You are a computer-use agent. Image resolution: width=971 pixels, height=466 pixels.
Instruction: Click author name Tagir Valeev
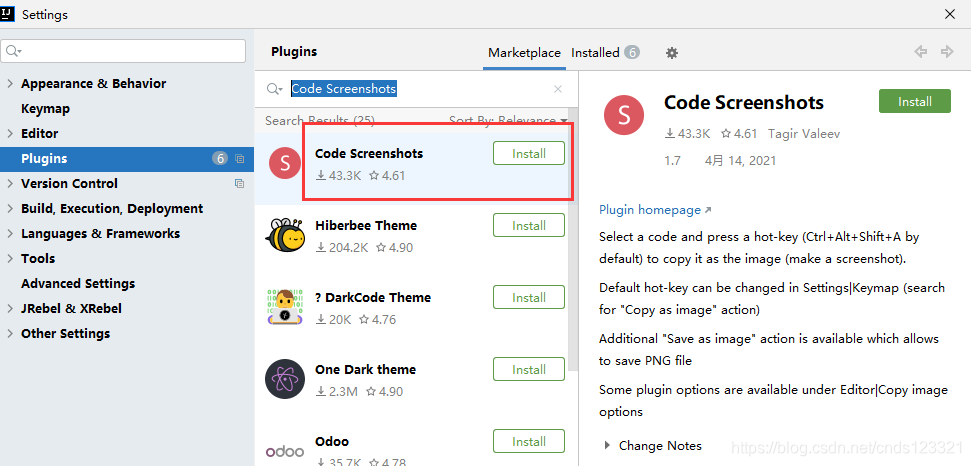pyautogui.click(x=804, y=134)
